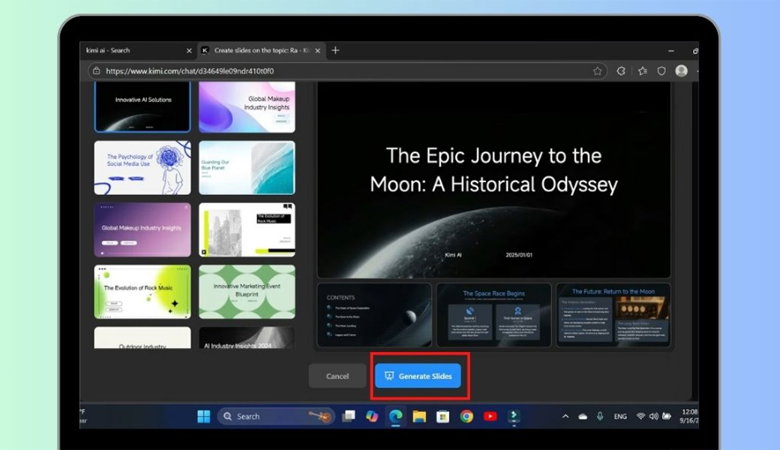Cancel the slide template selection
Screen dimensions: 780x450
point(337,376)
